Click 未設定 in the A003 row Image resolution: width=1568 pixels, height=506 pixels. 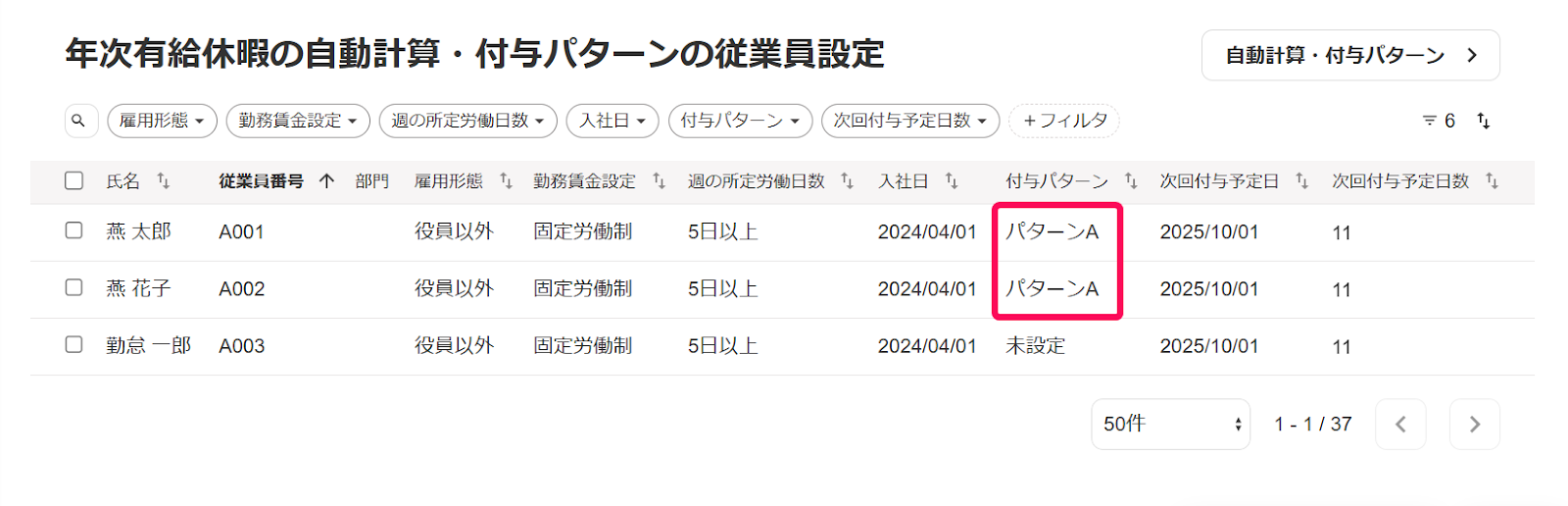point(1036,345)
